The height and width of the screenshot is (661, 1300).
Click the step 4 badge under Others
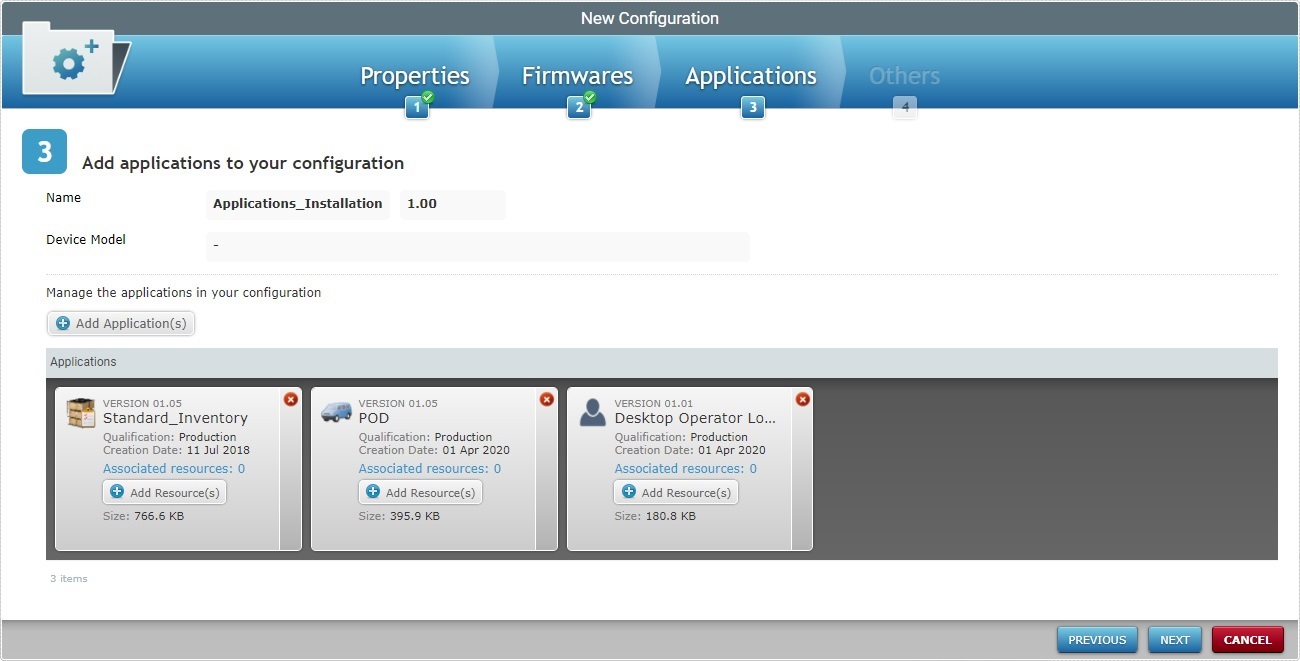click(x=904, y=106)
